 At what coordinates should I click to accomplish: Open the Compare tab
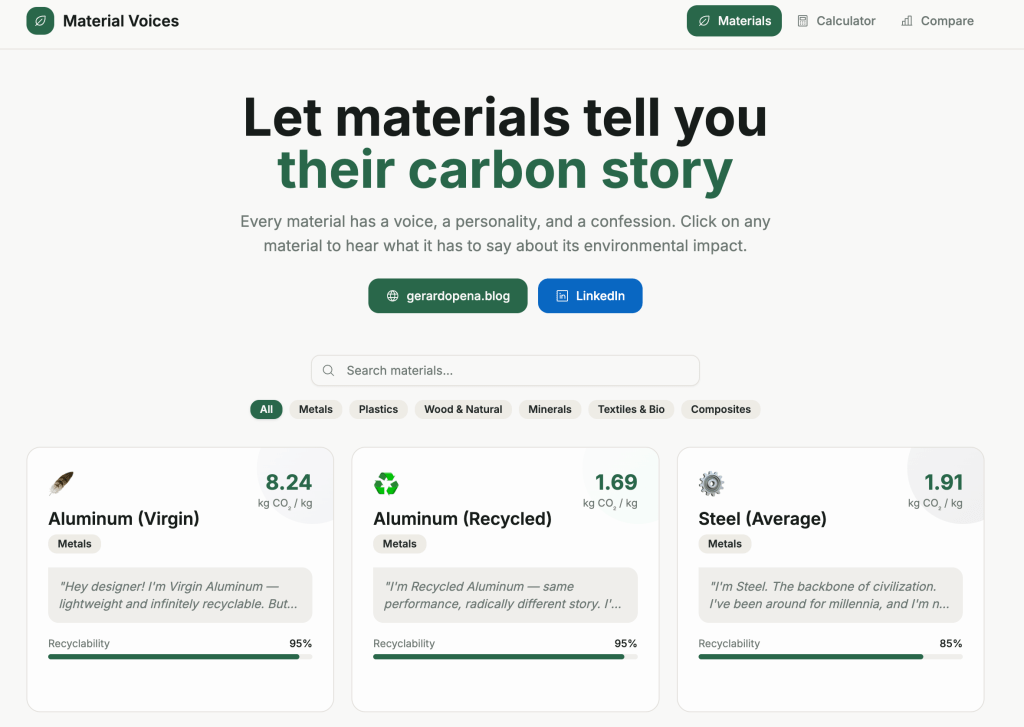(937, 21)
